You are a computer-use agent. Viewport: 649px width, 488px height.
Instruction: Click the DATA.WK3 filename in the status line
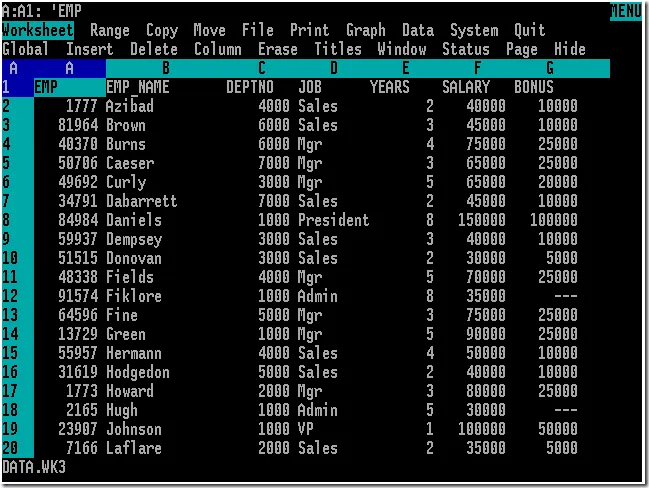(34, 467)
